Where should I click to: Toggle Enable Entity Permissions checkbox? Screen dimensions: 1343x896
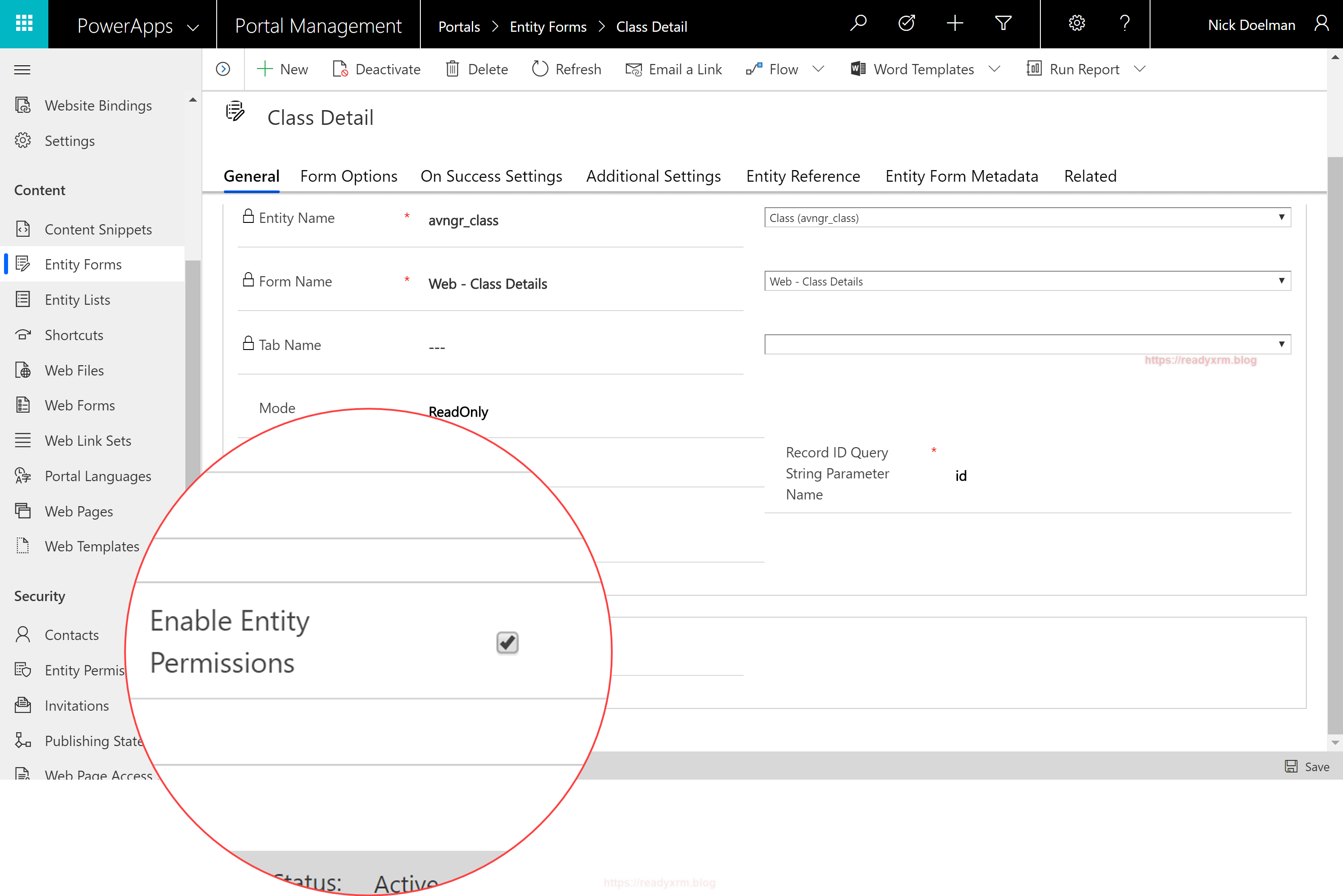[507, 643]
